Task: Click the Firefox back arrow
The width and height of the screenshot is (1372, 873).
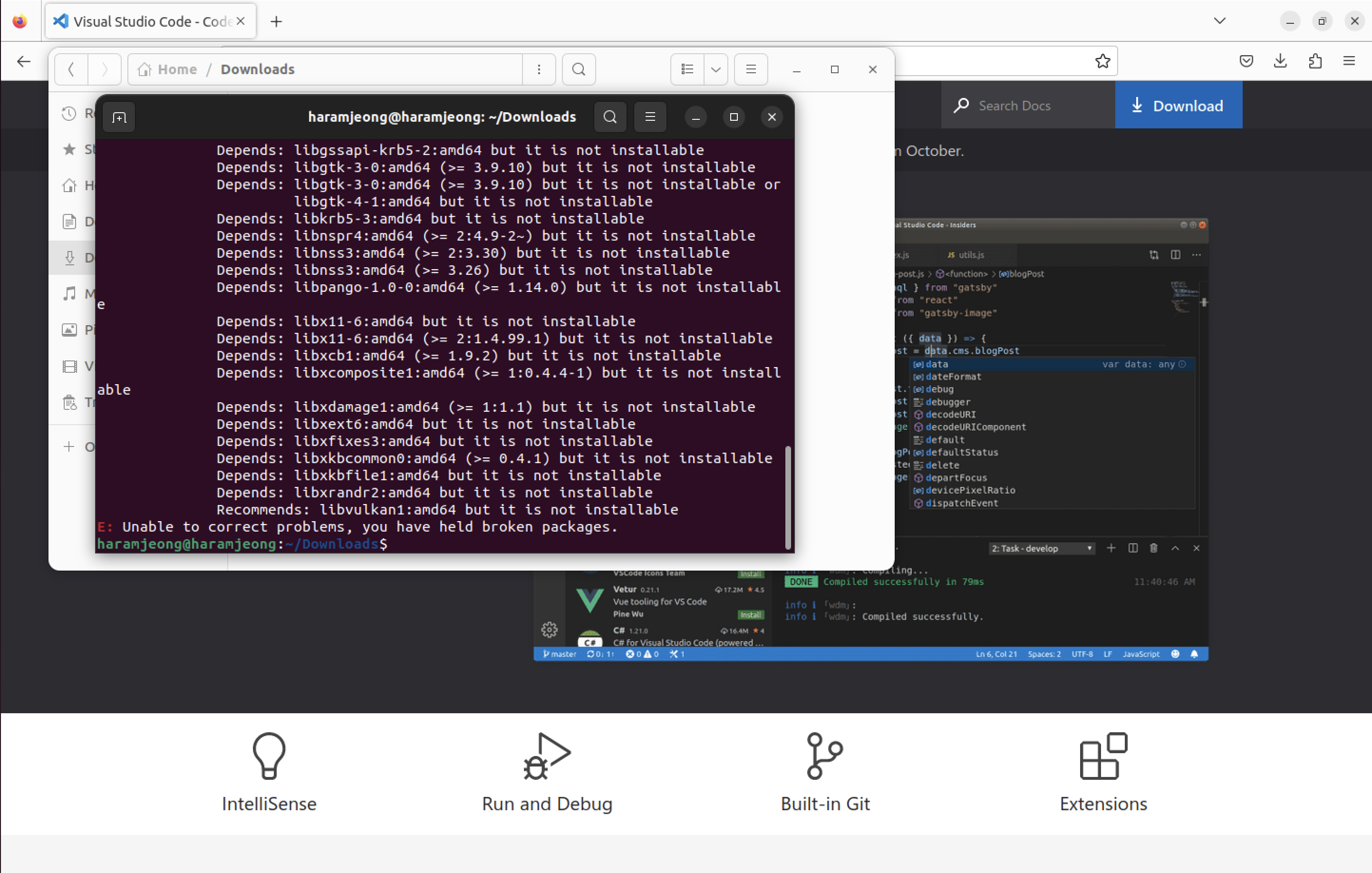Action: pyautogui.click(x=23, y=61)
